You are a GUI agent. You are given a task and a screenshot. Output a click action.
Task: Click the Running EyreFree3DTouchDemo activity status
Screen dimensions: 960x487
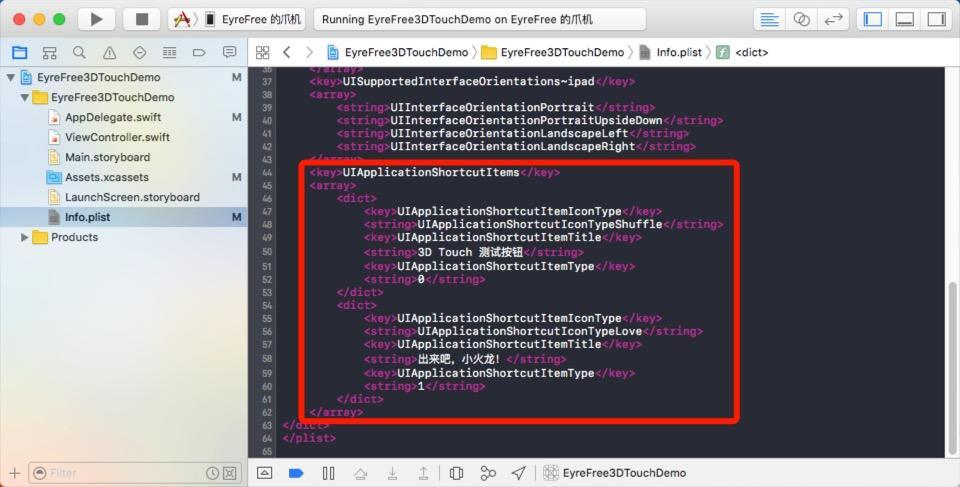click(479, 19)
